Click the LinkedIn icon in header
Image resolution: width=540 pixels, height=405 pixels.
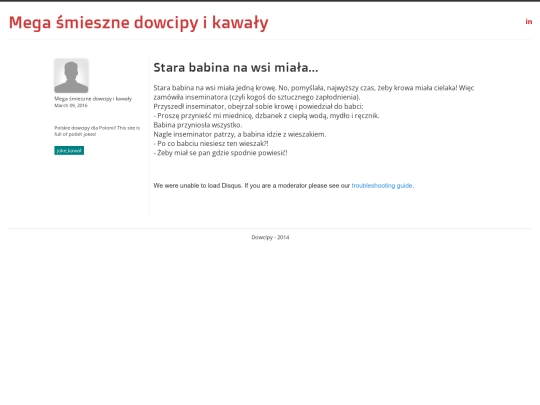(529, 22)
